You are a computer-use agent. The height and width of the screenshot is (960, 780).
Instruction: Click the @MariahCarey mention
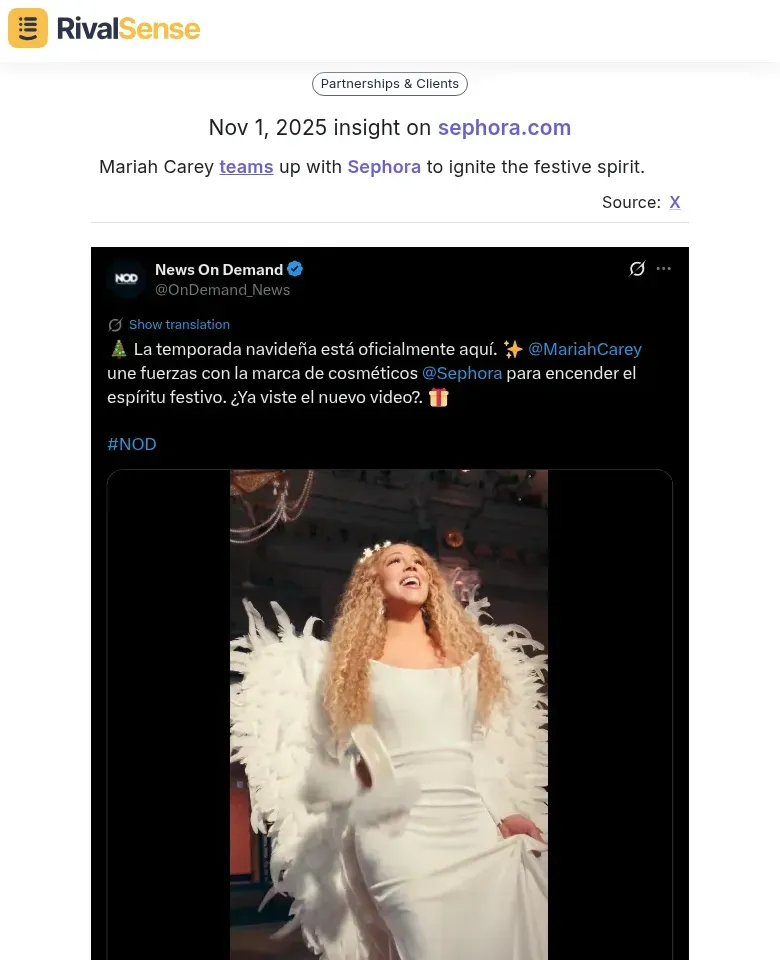[585, 348]
